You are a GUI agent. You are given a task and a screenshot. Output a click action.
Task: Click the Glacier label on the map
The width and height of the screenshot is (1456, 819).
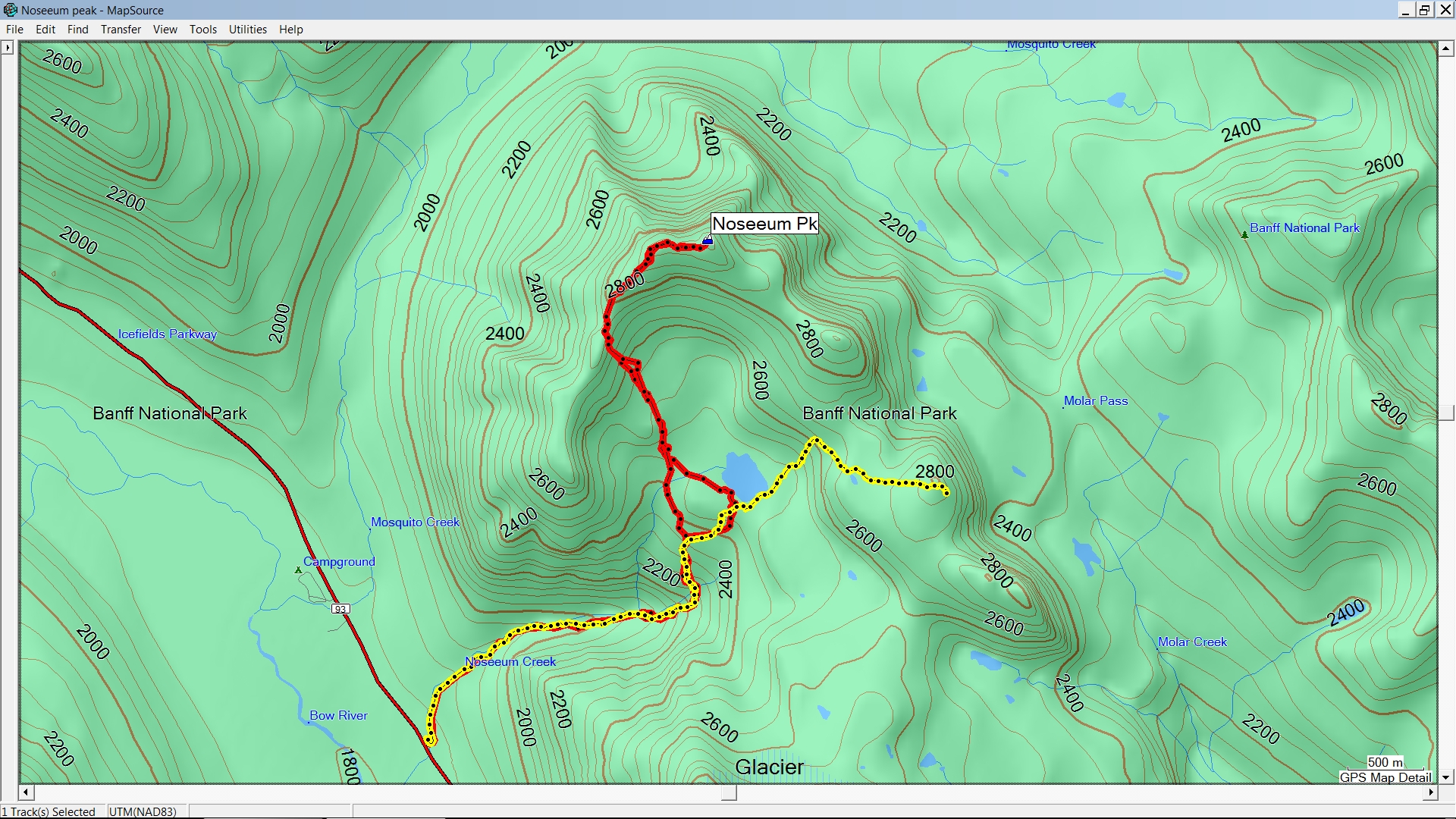click(x=769, y=767)
